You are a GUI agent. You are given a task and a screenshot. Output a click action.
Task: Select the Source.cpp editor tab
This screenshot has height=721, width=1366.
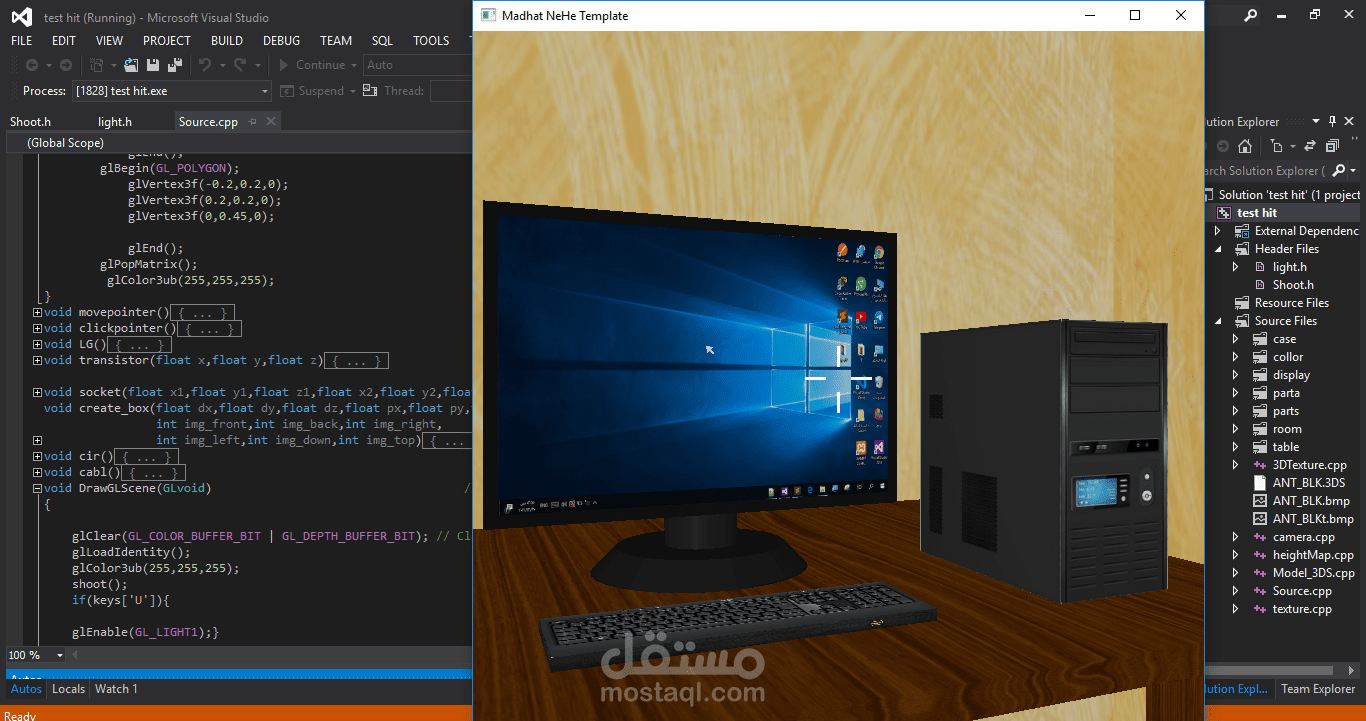coord(208,122)
